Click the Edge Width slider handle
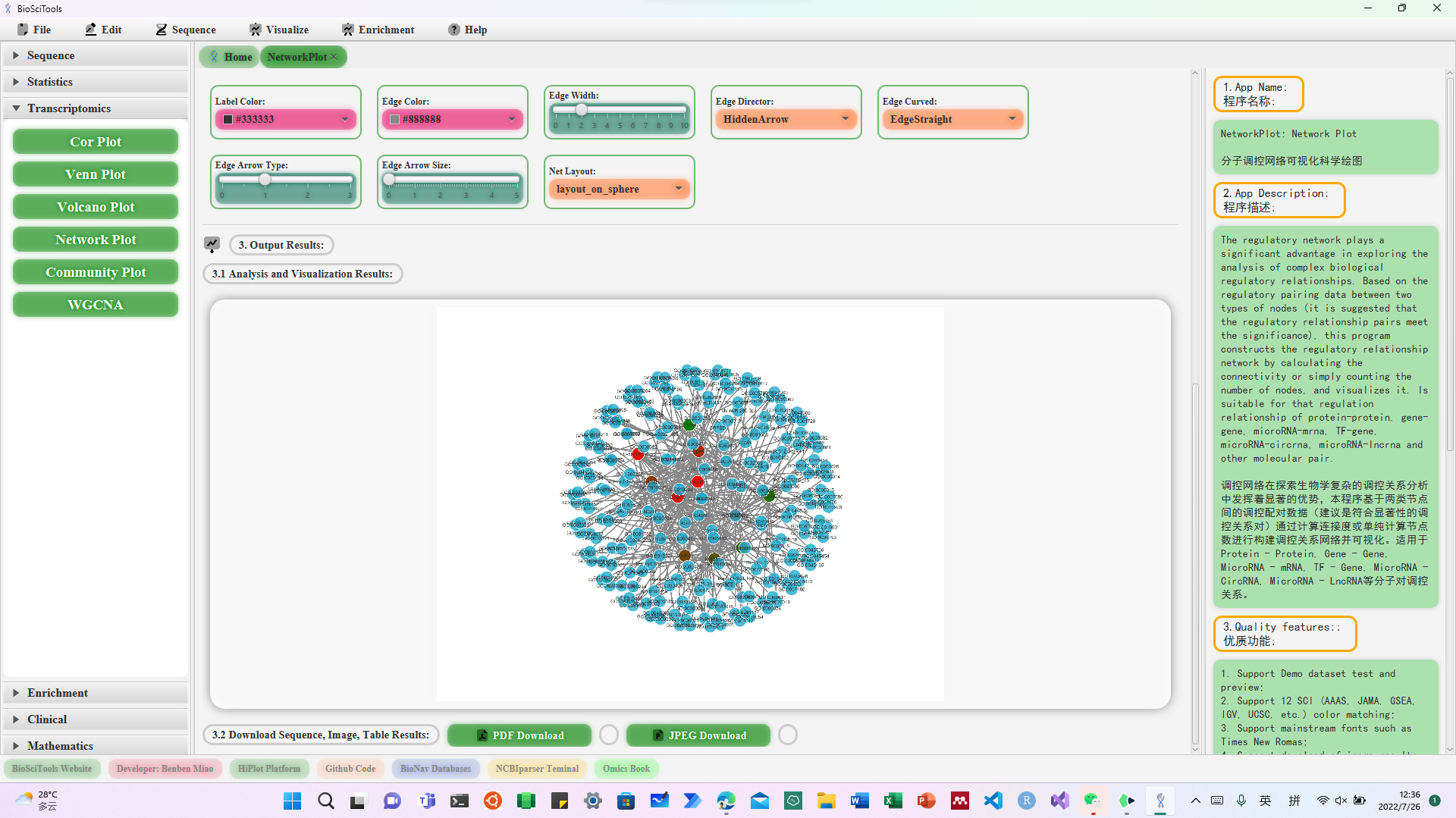The width and height of the screenshot is (1456, 818). click(582, 110)
